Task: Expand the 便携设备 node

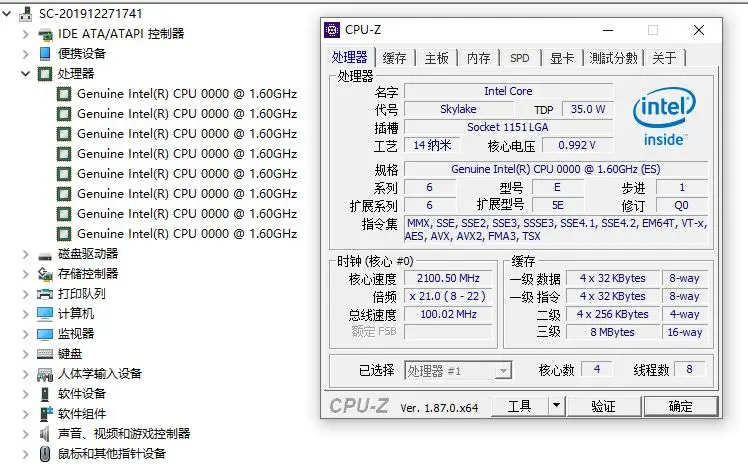Action: coord(26,54)
